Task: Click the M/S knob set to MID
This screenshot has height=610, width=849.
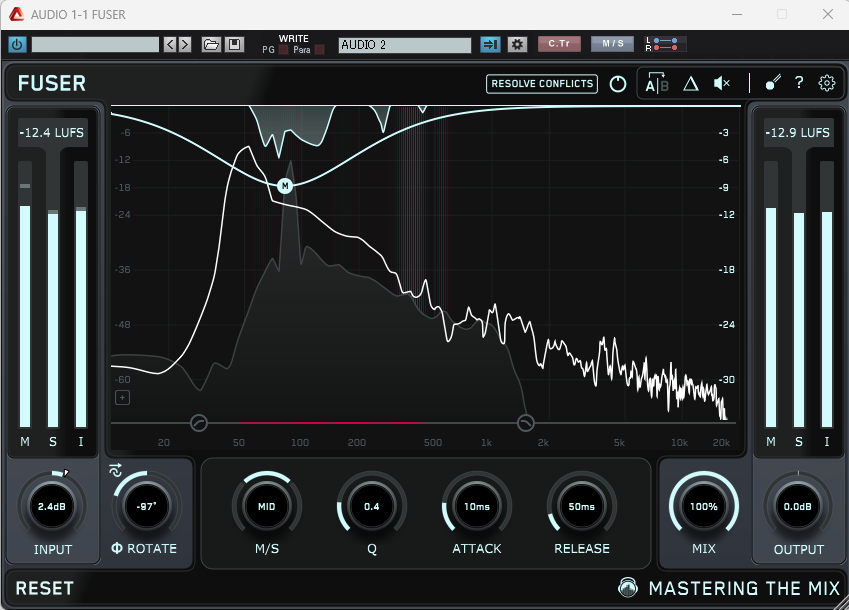Action: [266, 507]
